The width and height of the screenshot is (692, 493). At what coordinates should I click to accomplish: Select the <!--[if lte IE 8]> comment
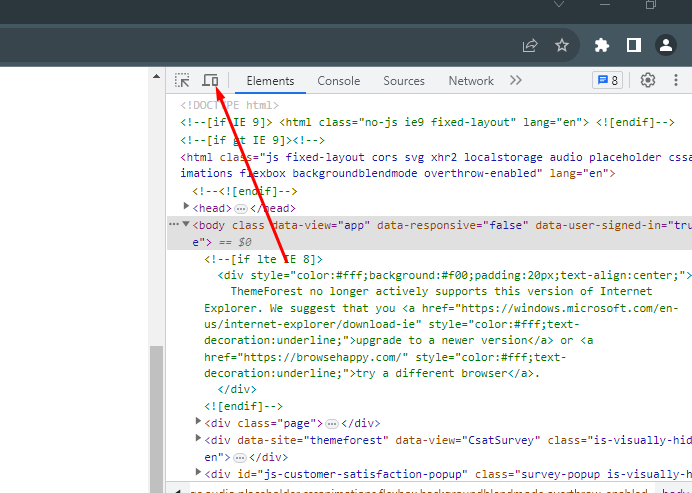pyautogui.click(x=263, y=259)
